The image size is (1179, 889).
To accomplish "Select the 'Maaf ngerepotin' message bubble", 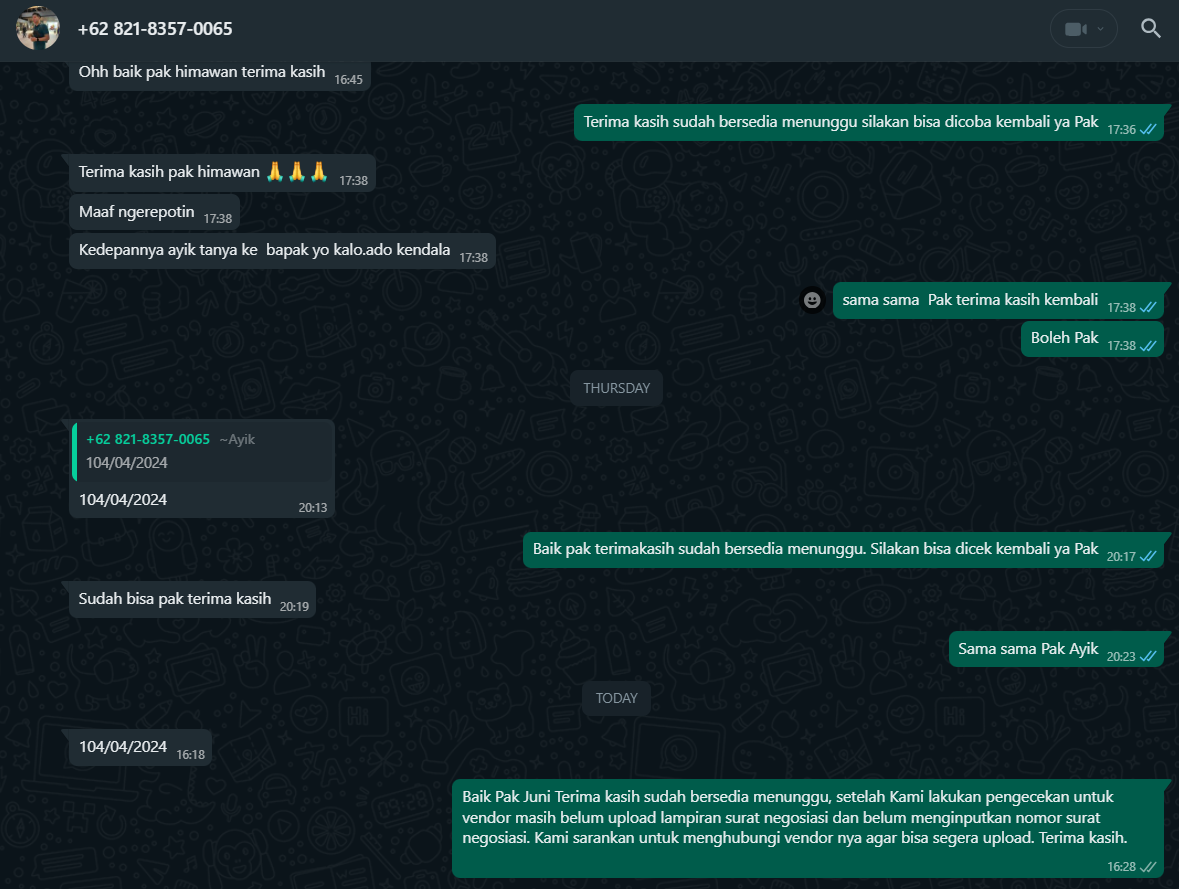I will 137,211.
